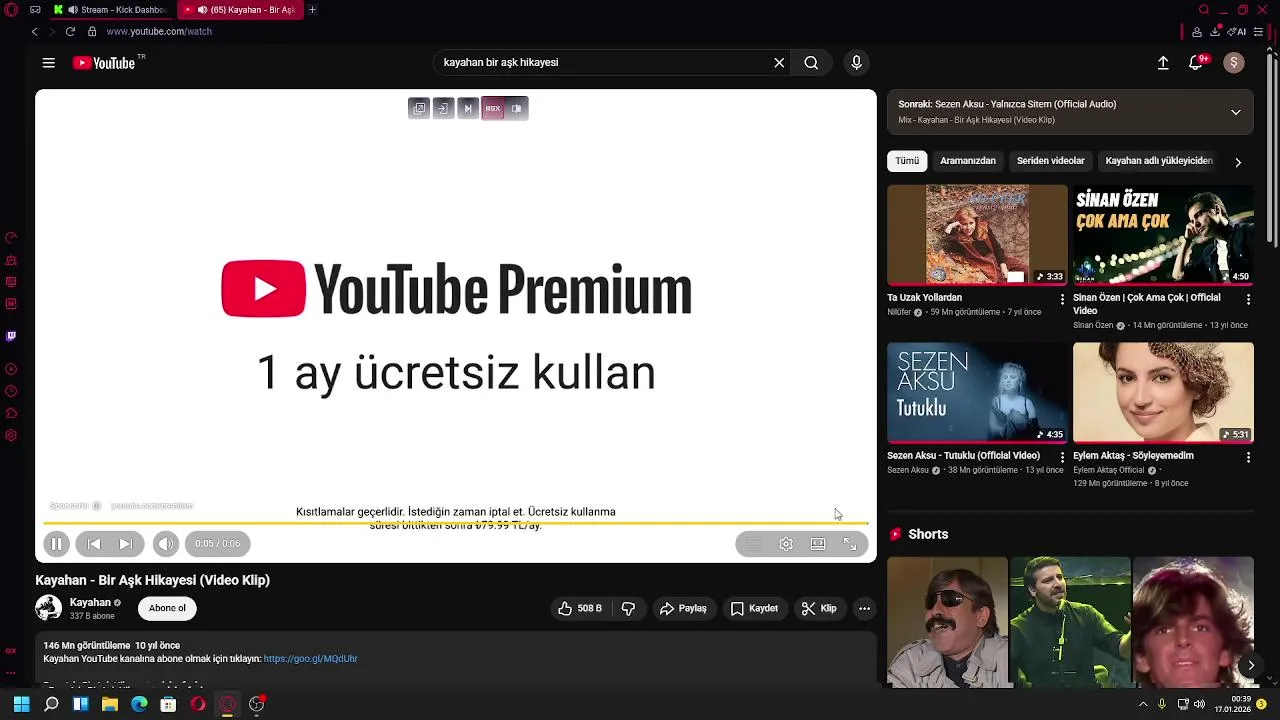The image size is (1280, 720).
Task: Pause the video with the pause button
Action: [x=57, y=544]
